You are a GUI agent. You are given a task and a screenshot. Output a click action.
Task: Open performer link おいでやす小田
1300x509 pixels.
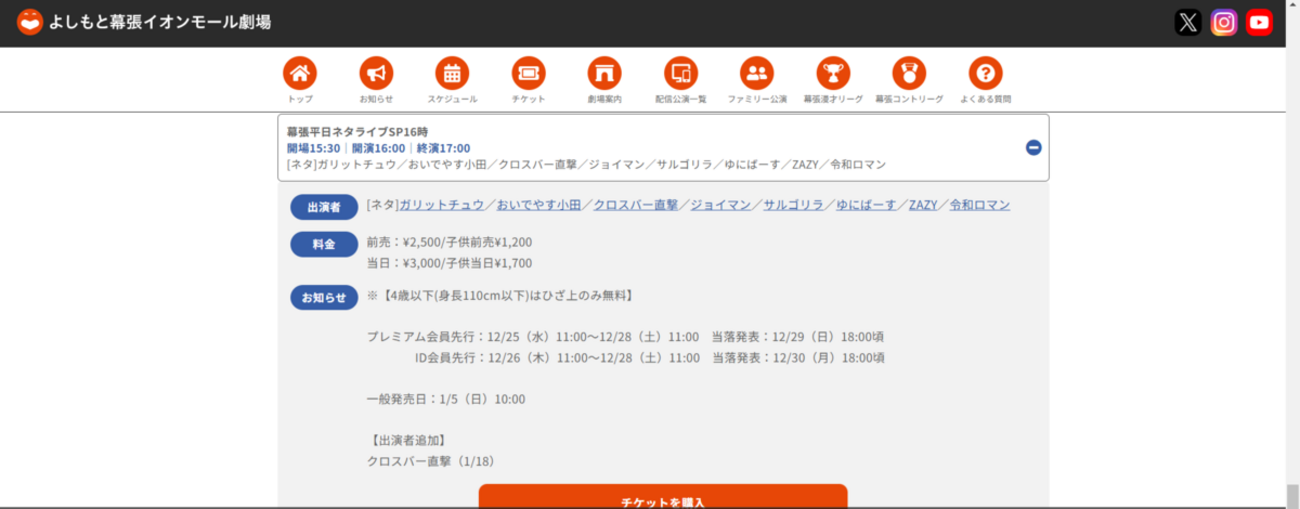pos(539,204)
